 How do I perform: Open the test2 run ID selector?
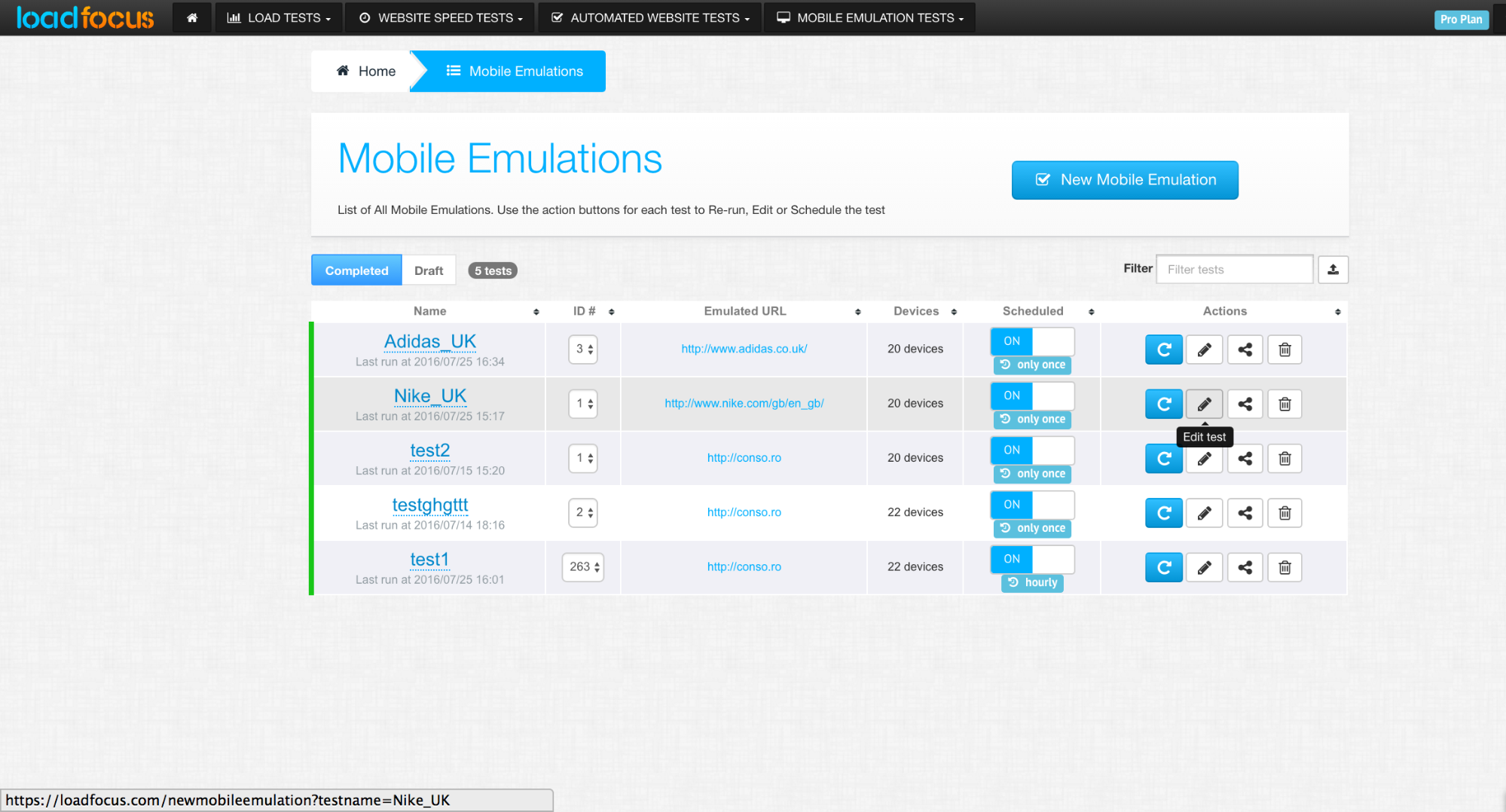pos(582,457)
